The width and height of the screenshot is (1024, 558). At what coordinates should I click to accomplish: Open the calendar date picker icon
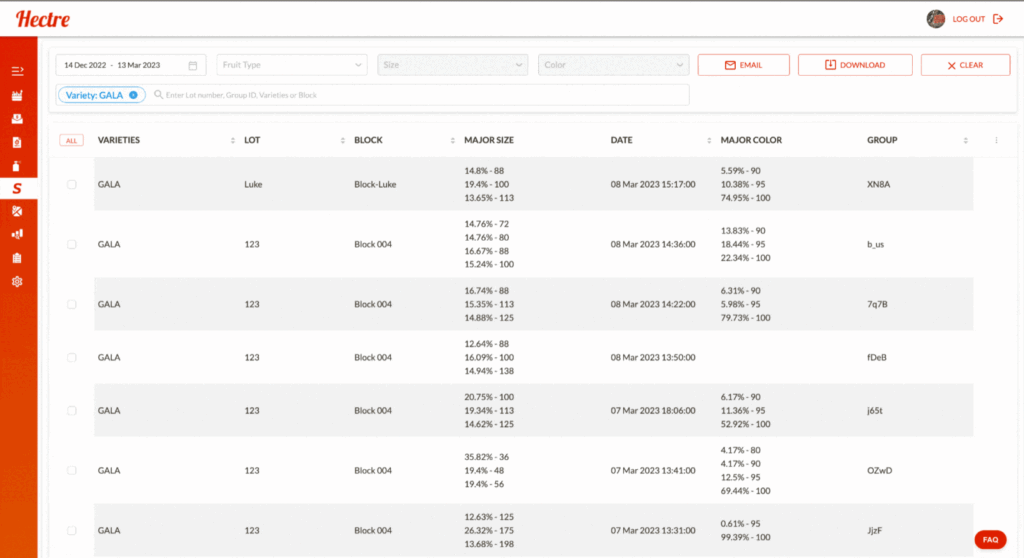point(193,65)
